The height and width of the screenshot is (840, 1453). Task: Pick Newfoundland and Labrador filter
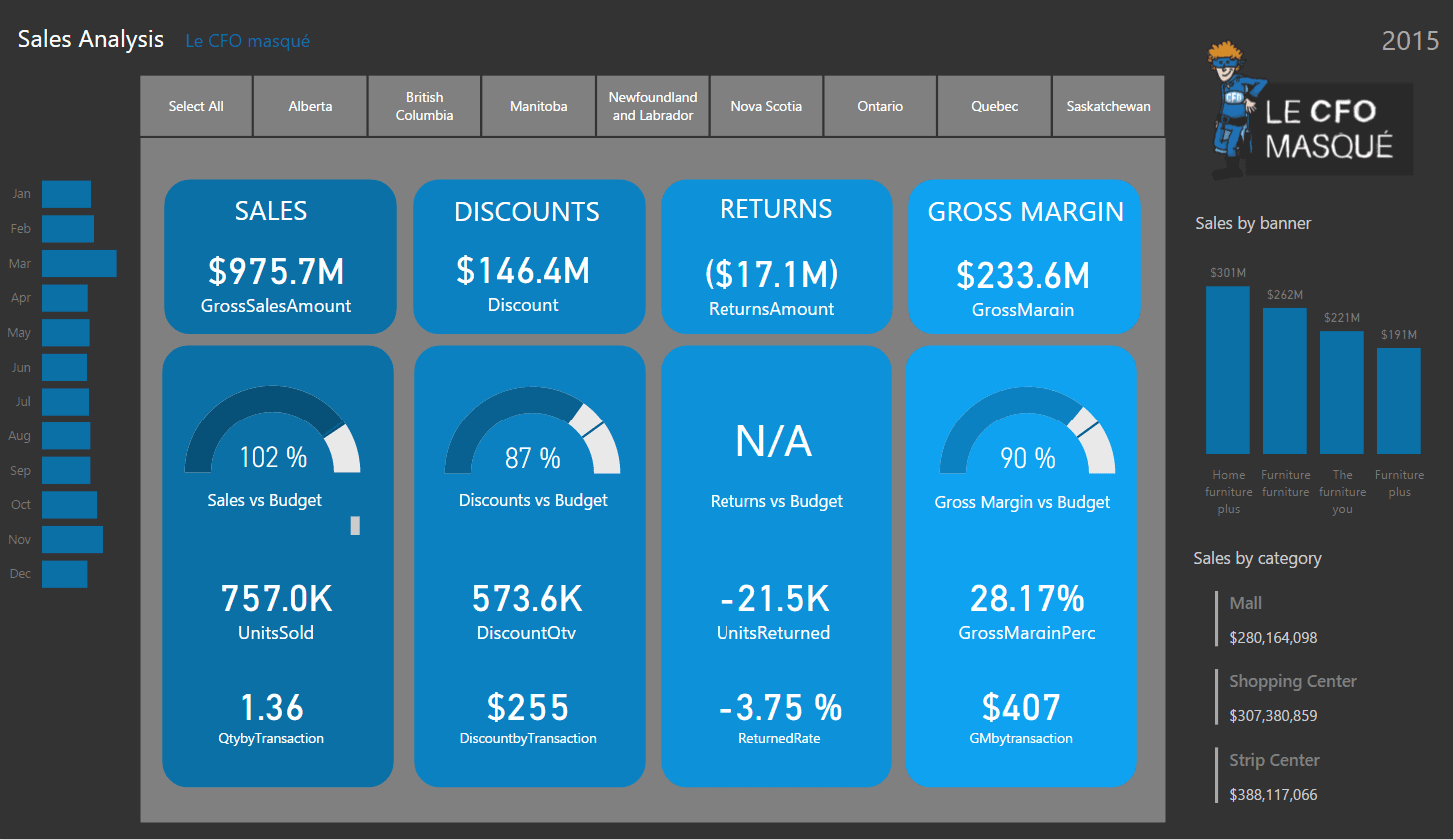coord(652,106)
